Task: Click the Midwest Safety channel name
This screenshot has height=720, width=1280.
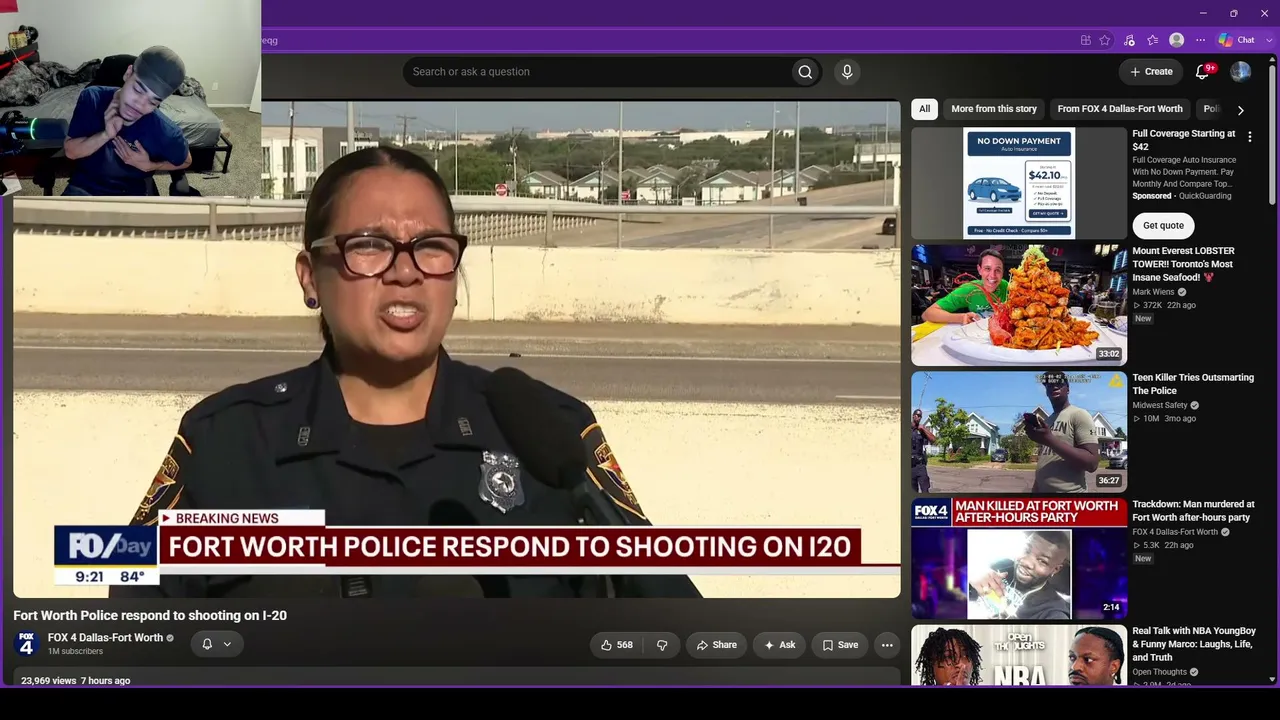Action: coord(1160,405)
